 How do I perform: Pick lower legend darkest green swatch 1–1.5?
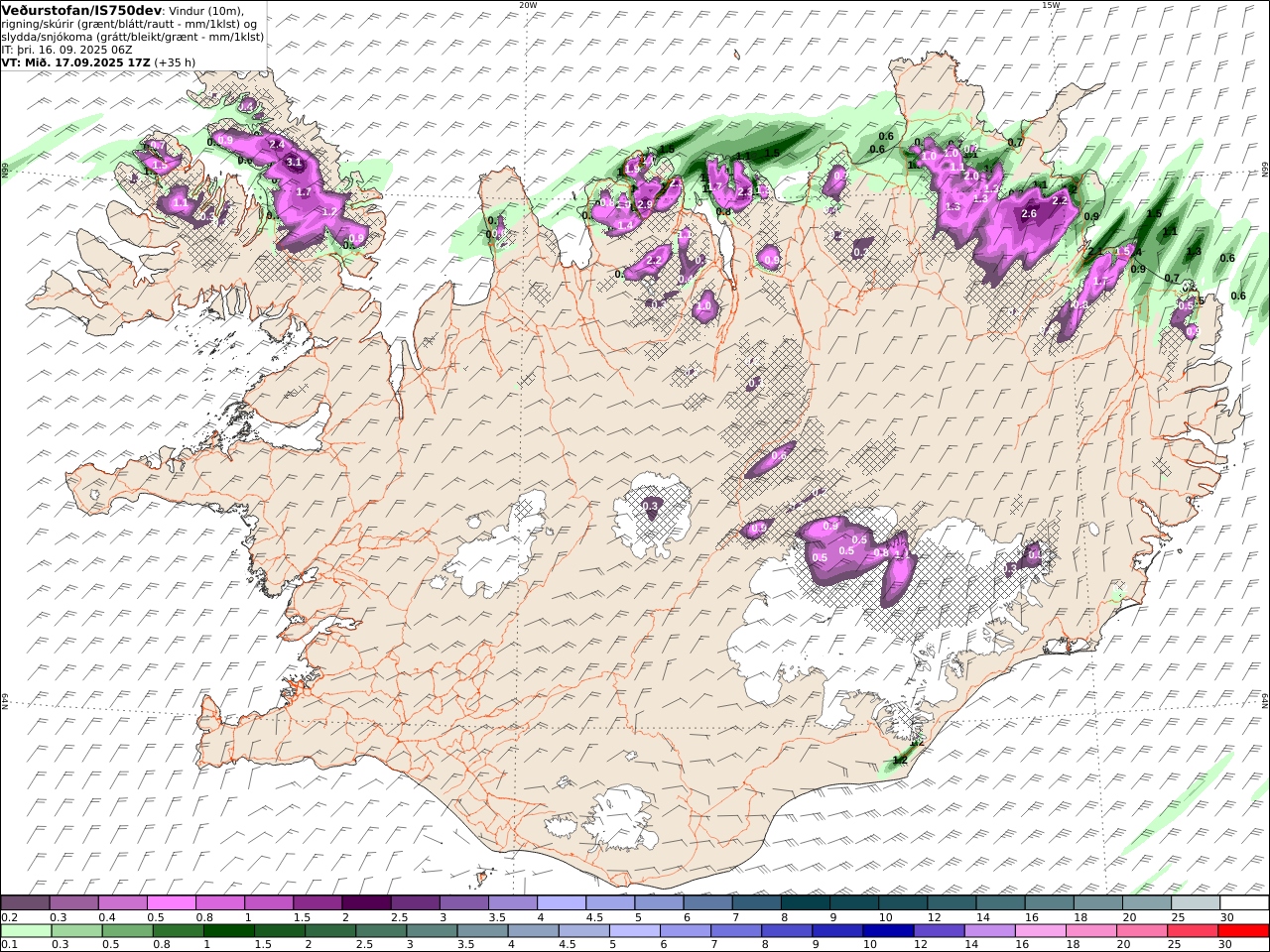pyautogui.click(x=228, y=931)
